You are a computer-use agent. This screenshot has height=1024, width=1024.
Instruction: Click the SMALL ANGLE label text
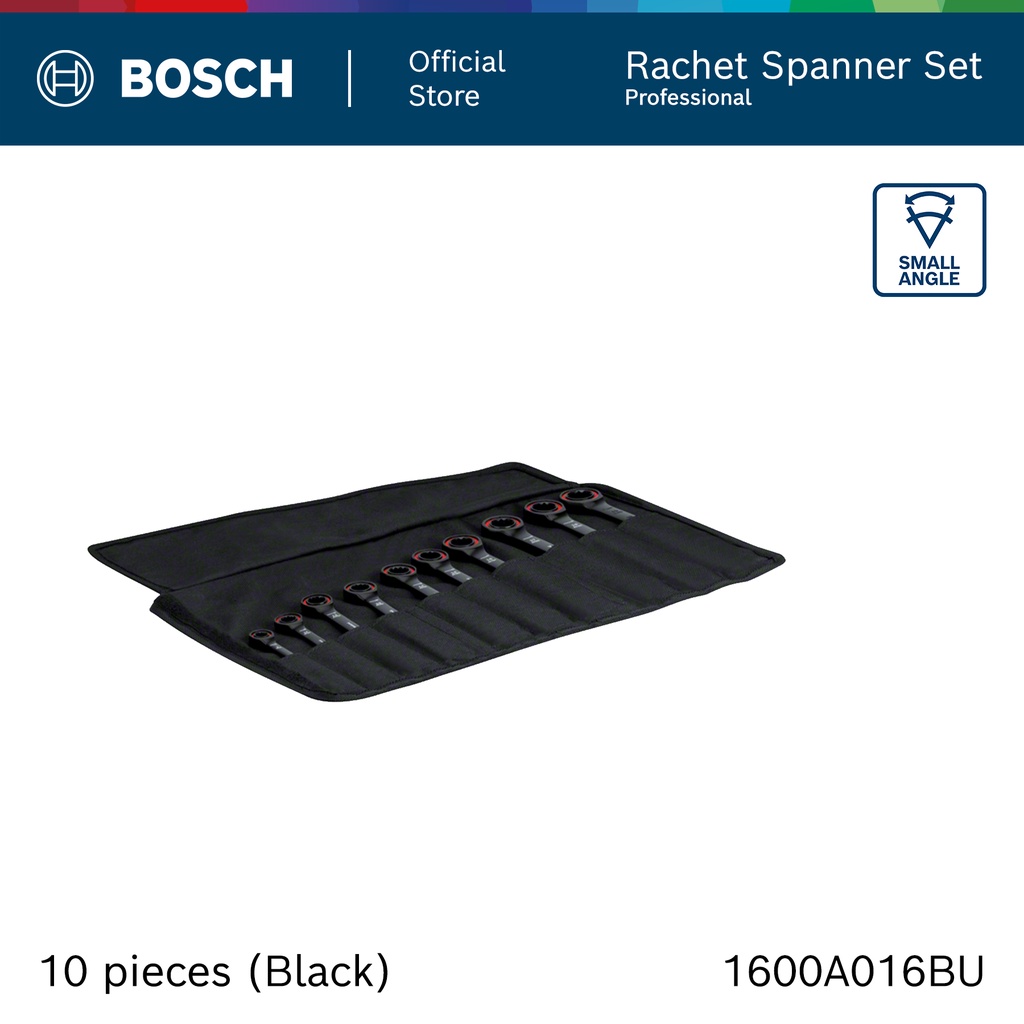(929, 271)
